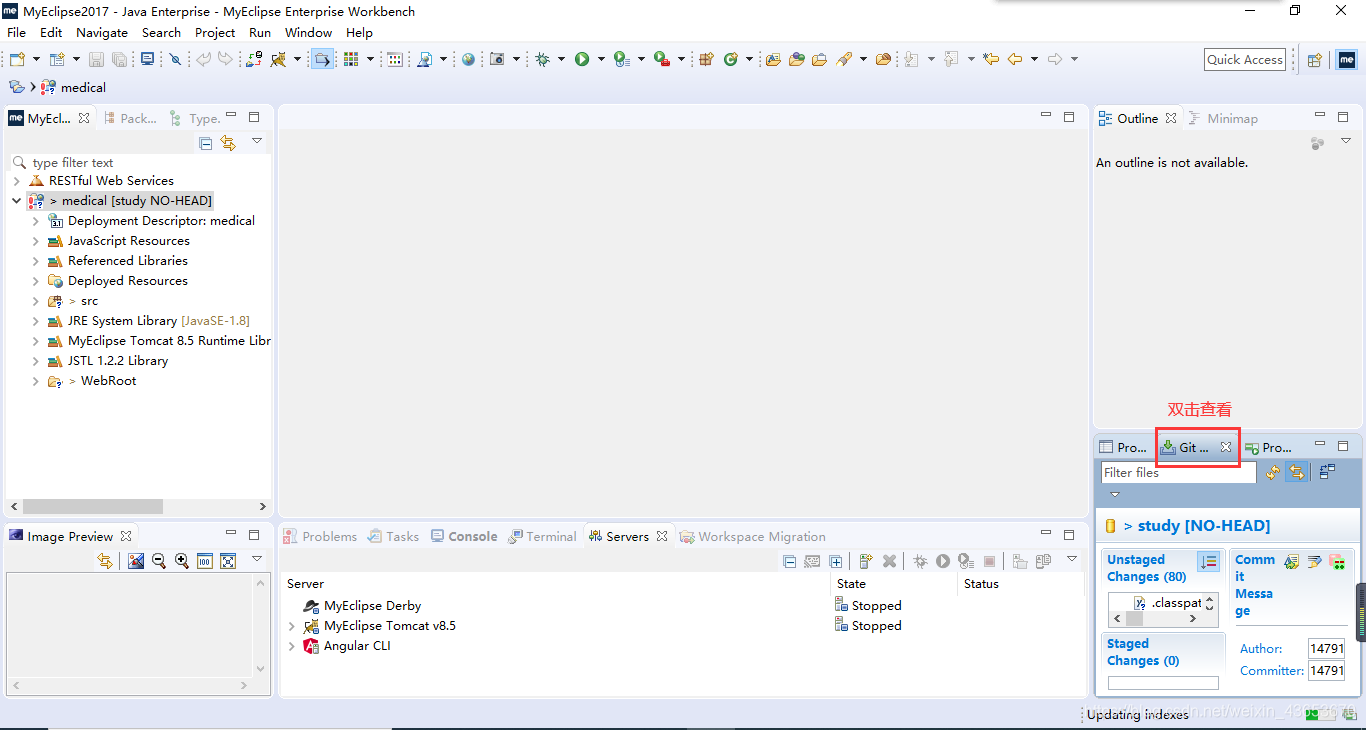
Task: Click the medical breadcrumb item
Action: tap(73, 87)
